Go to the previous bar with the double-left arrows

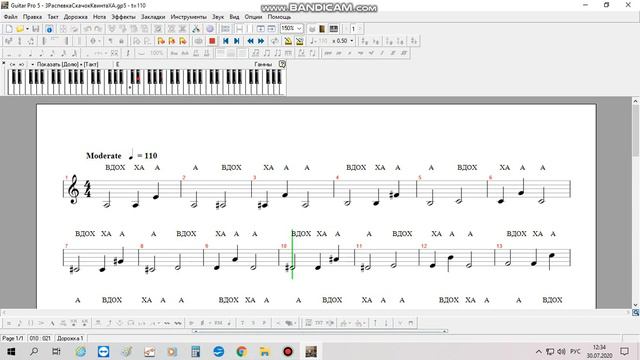click(x=250, y=41)
